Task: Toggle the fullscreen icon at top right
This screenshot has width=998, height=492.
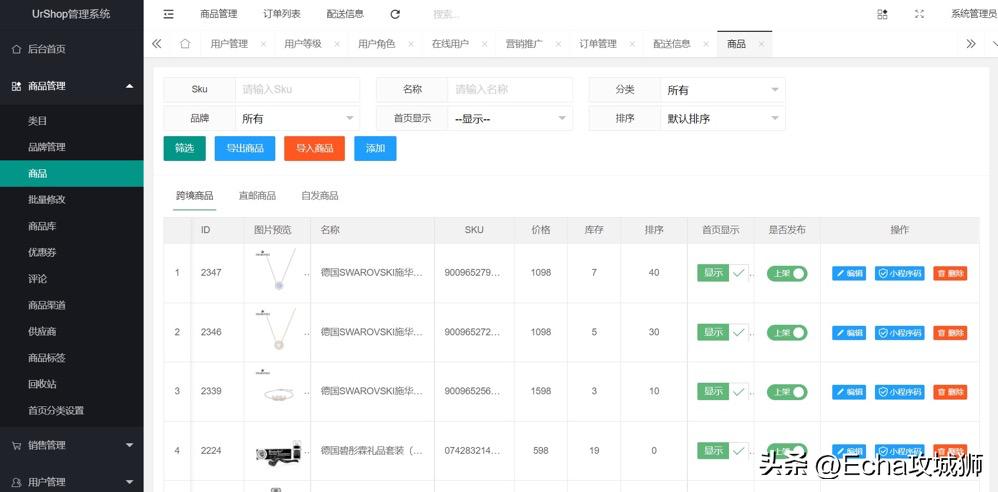Action: [x=919, y=14]
